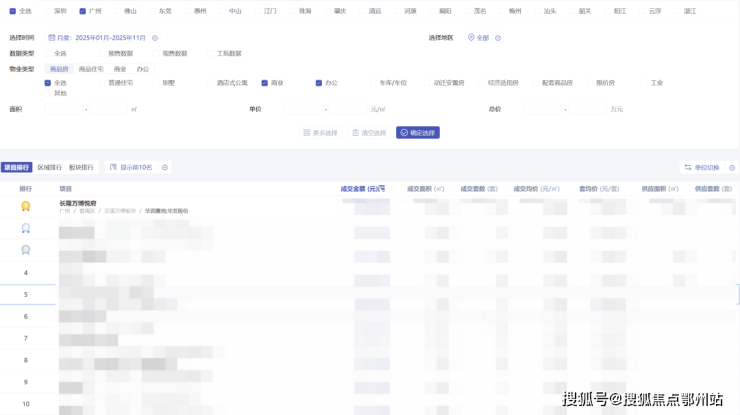Click the maximum 面积 input field
The height and width of the screenshot is (415, 740).
coord(109,109)
